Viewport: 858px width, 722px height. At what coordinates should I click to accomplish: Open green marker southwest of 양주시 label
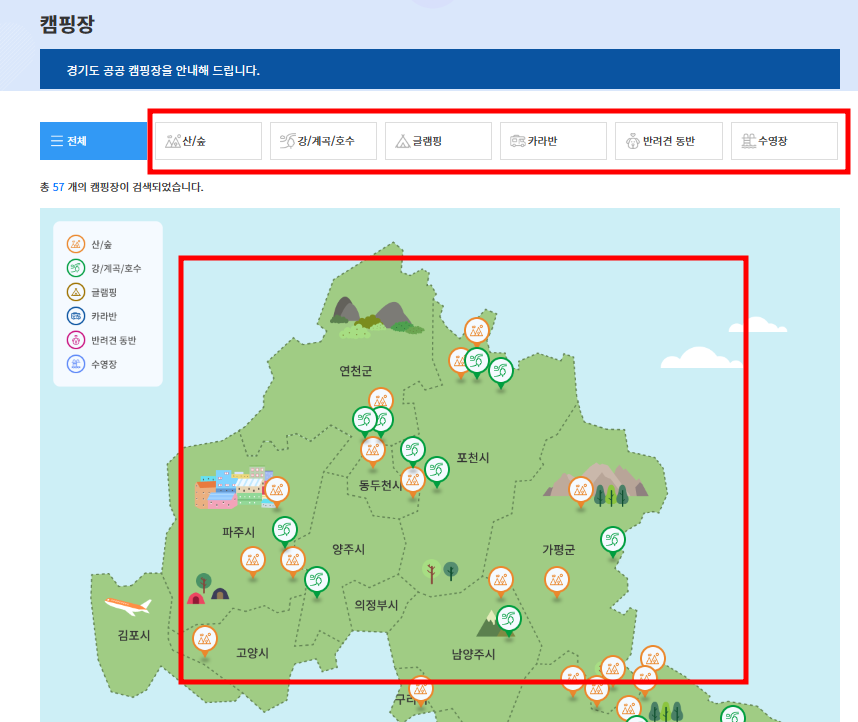pos(316,580)
